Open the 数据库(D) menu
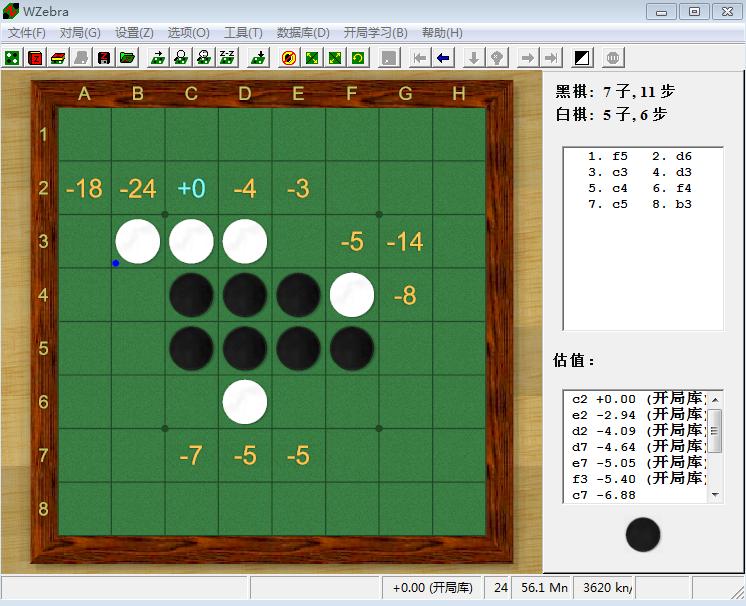This screenshot has width=746, height=606. (x=303, y=32)
